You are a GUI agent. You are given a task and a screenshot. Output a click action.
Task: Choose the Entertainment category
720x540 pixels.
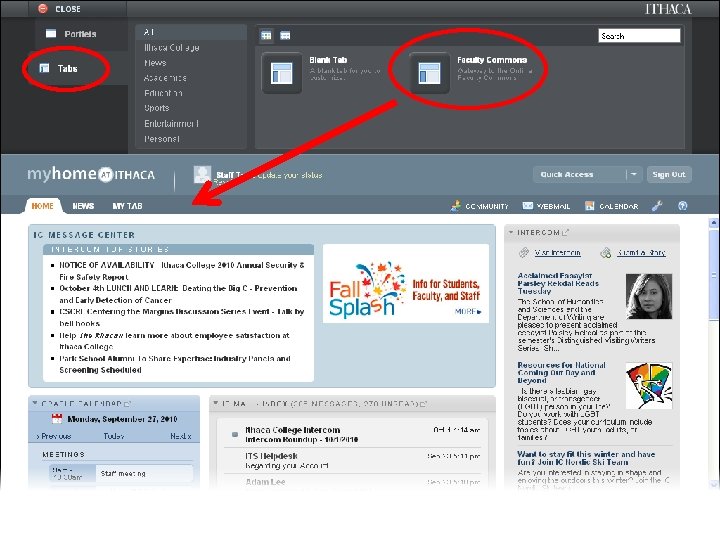171,124
